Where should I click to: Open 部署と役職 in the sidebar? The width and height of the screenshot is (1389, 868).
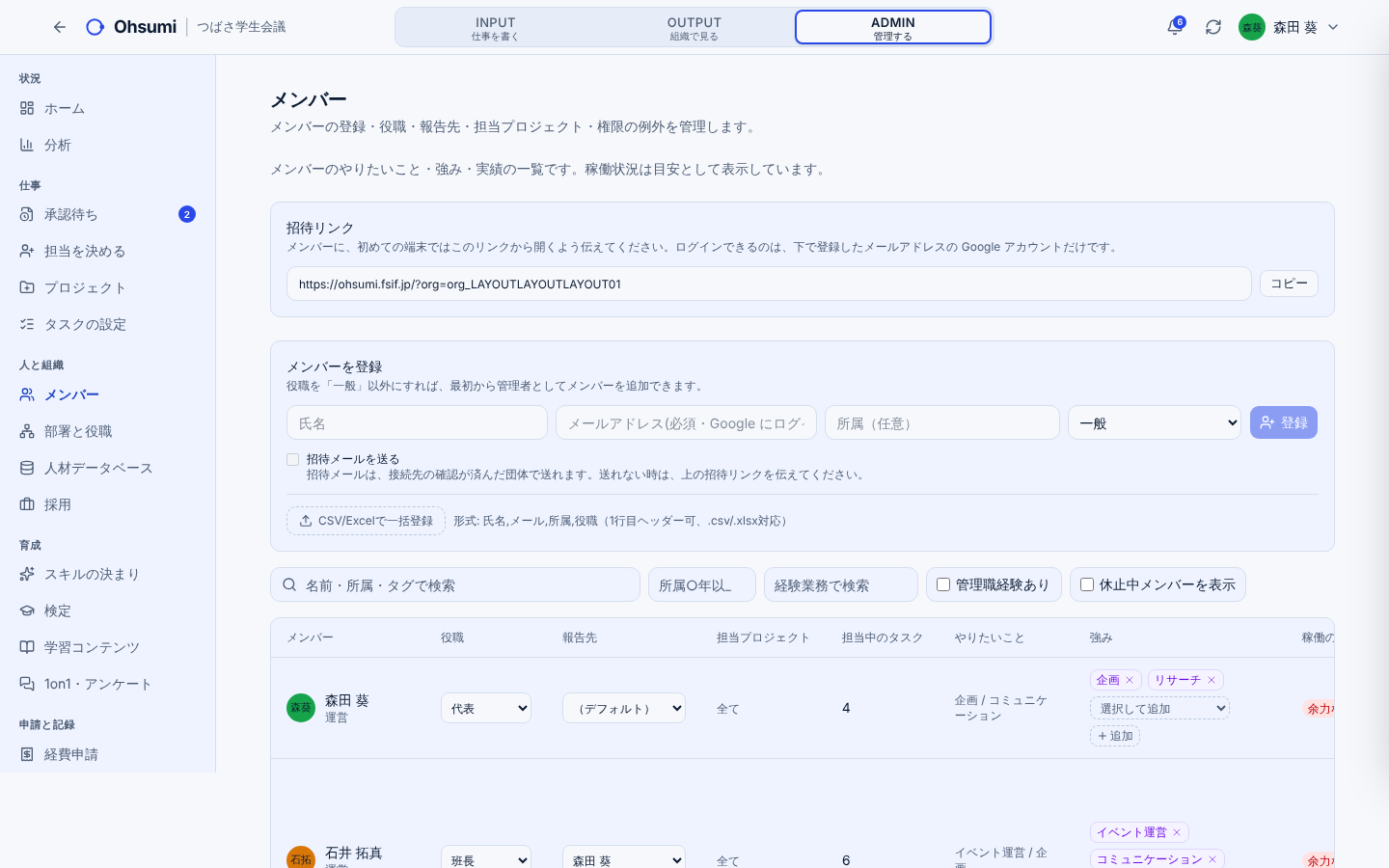107,431
